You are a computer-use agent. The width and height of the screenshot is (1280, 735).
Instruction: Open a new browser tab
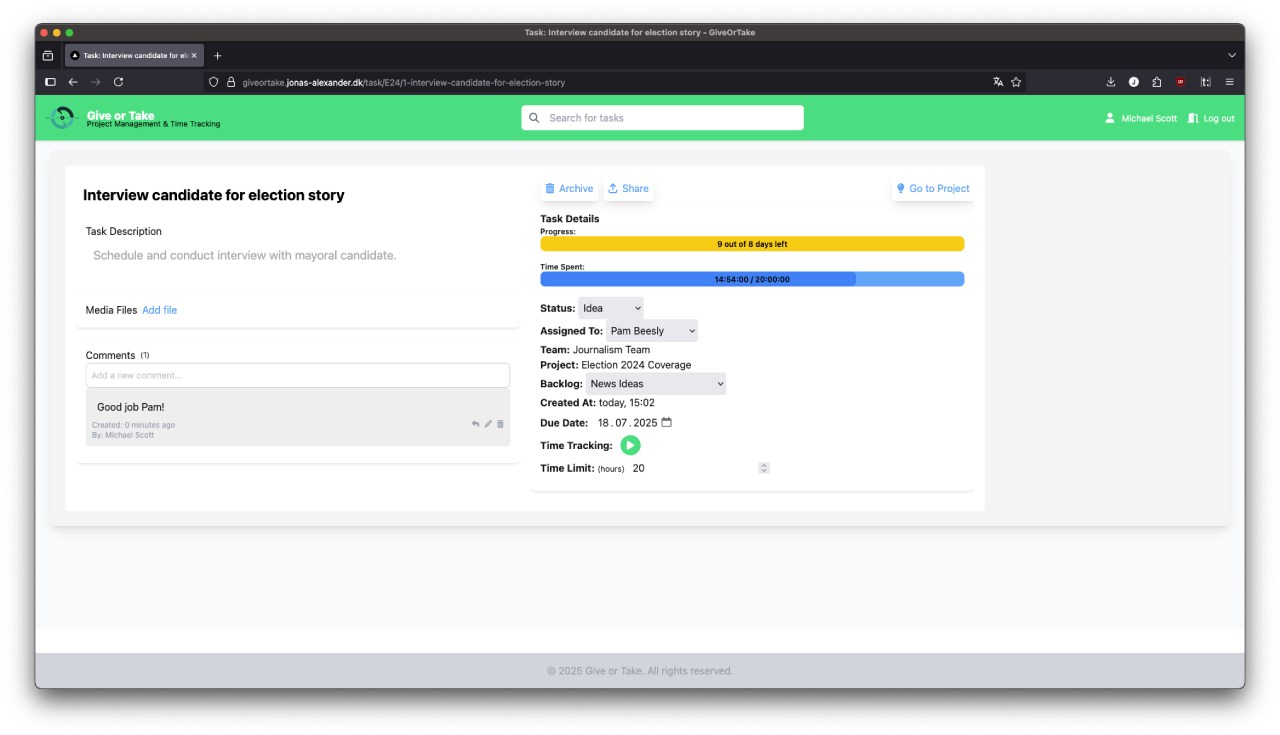(x=218, y=56)
